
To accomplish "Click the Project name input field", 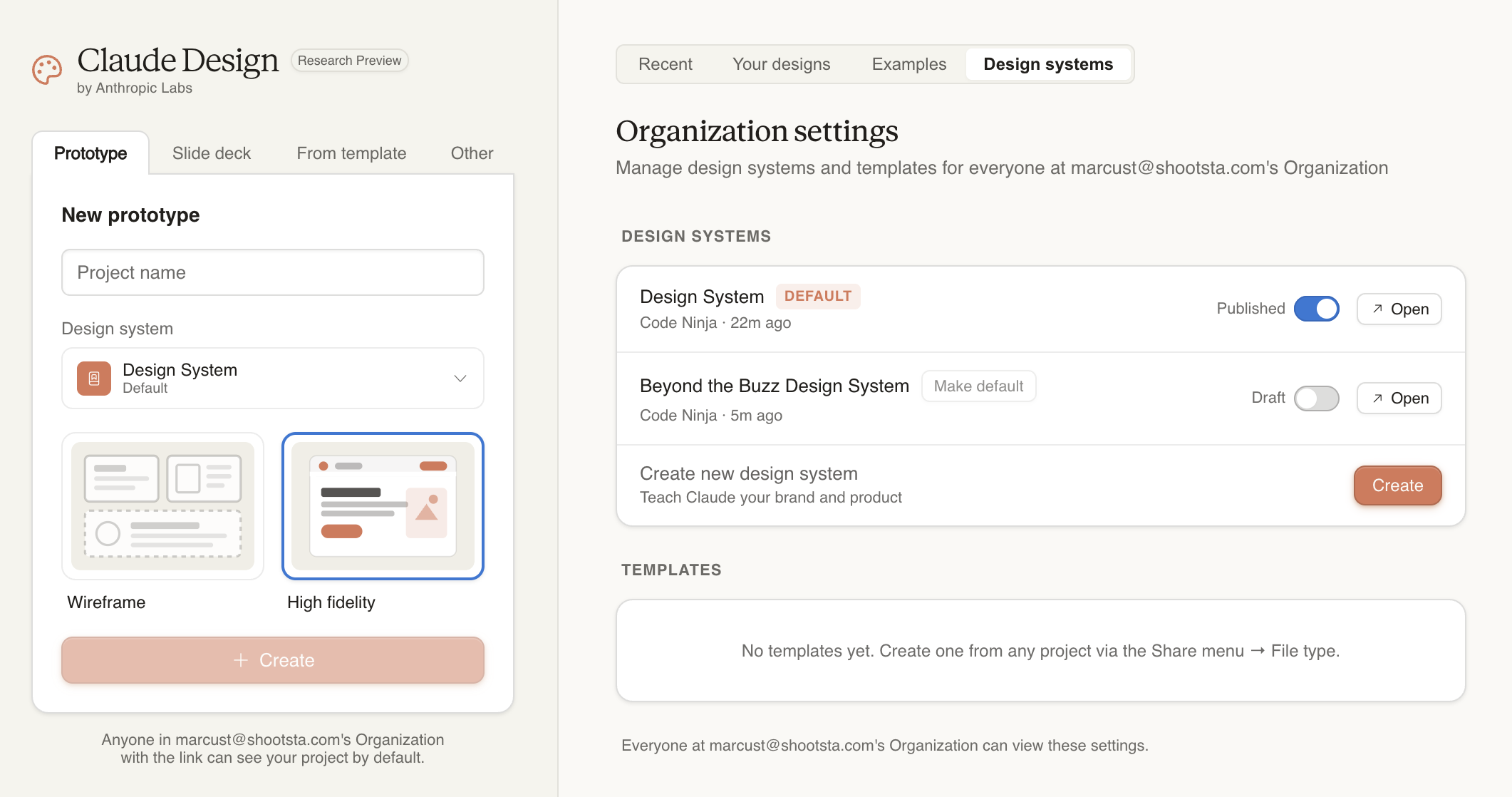I will click(272, 272).
